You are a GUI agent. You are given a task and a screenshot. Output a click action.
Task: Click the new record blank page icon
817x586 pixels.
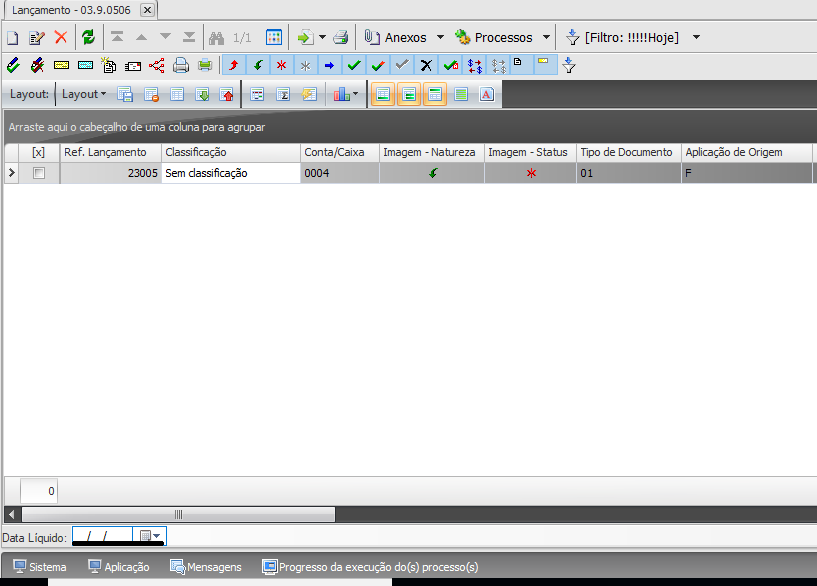point(13,38)
